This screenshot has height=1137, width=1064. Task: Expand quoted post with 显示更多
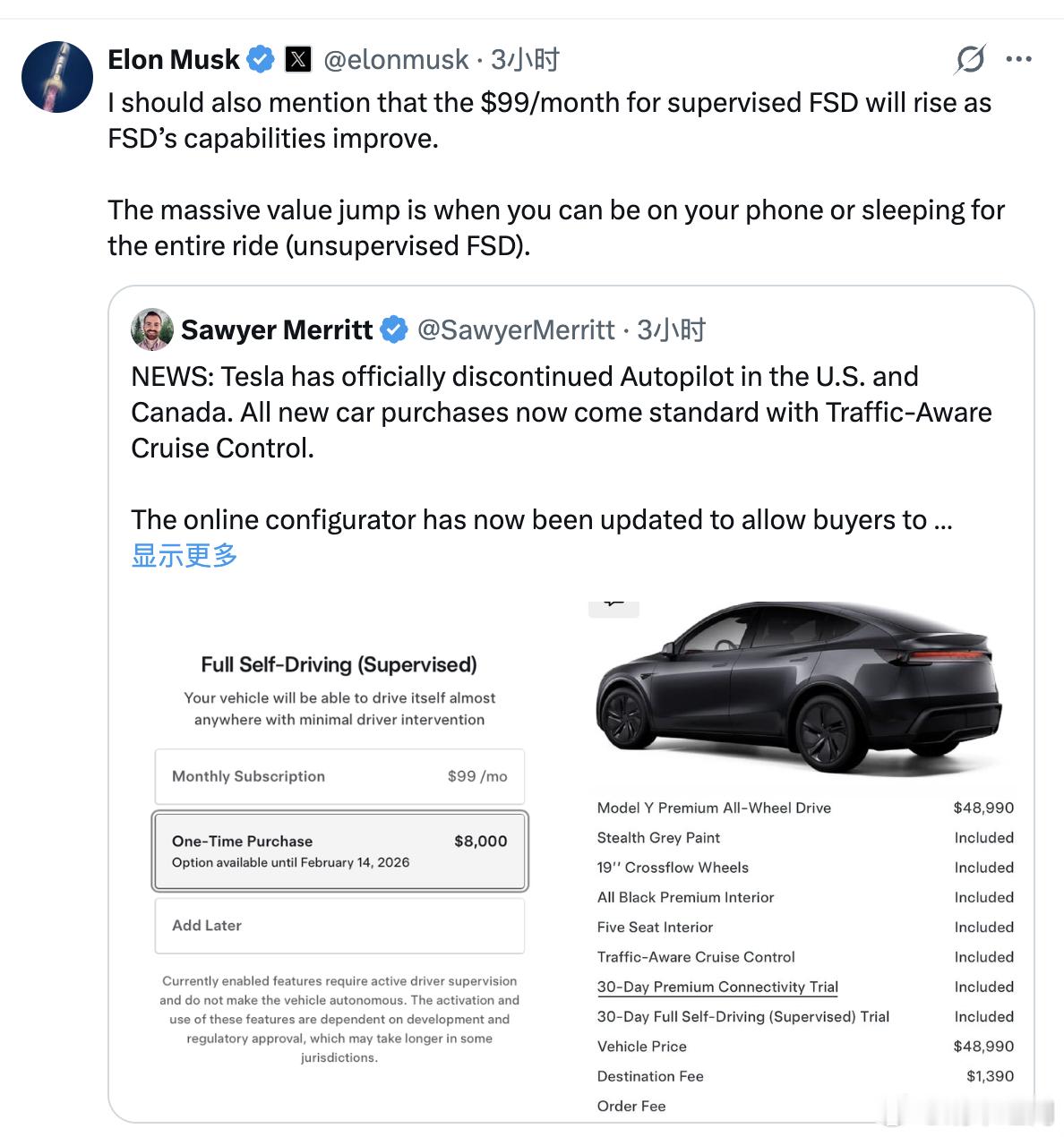coord(184,556)
